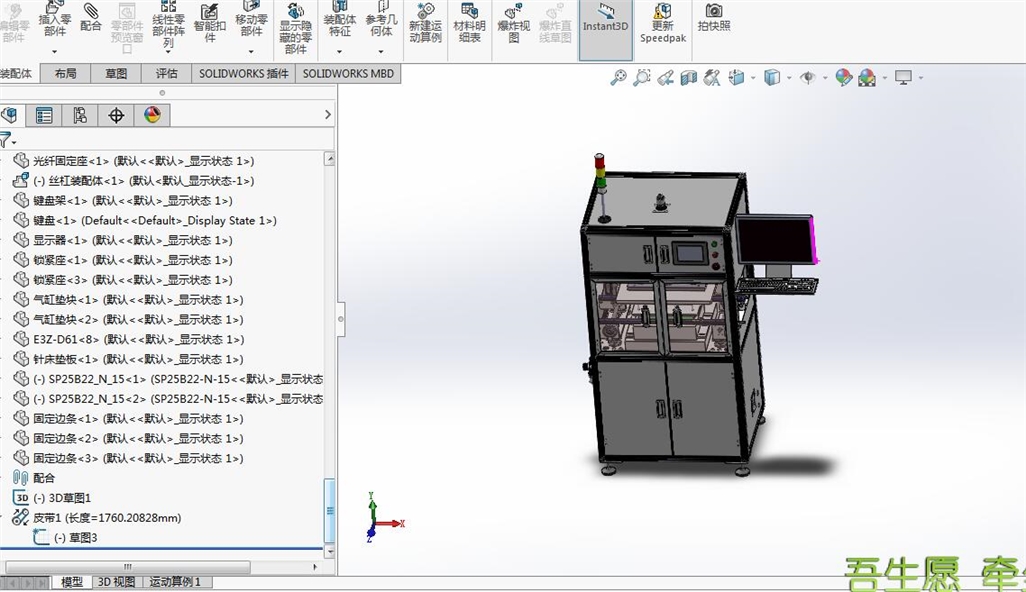1026x592 pixels.
Task: Select 显示器<1> in the feature tree
Action: (x=132, y=240)
